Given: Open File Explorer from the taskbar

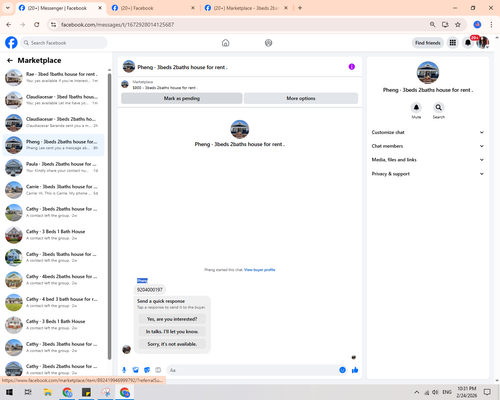Looking at the screenshot, I should coord(48,392).
